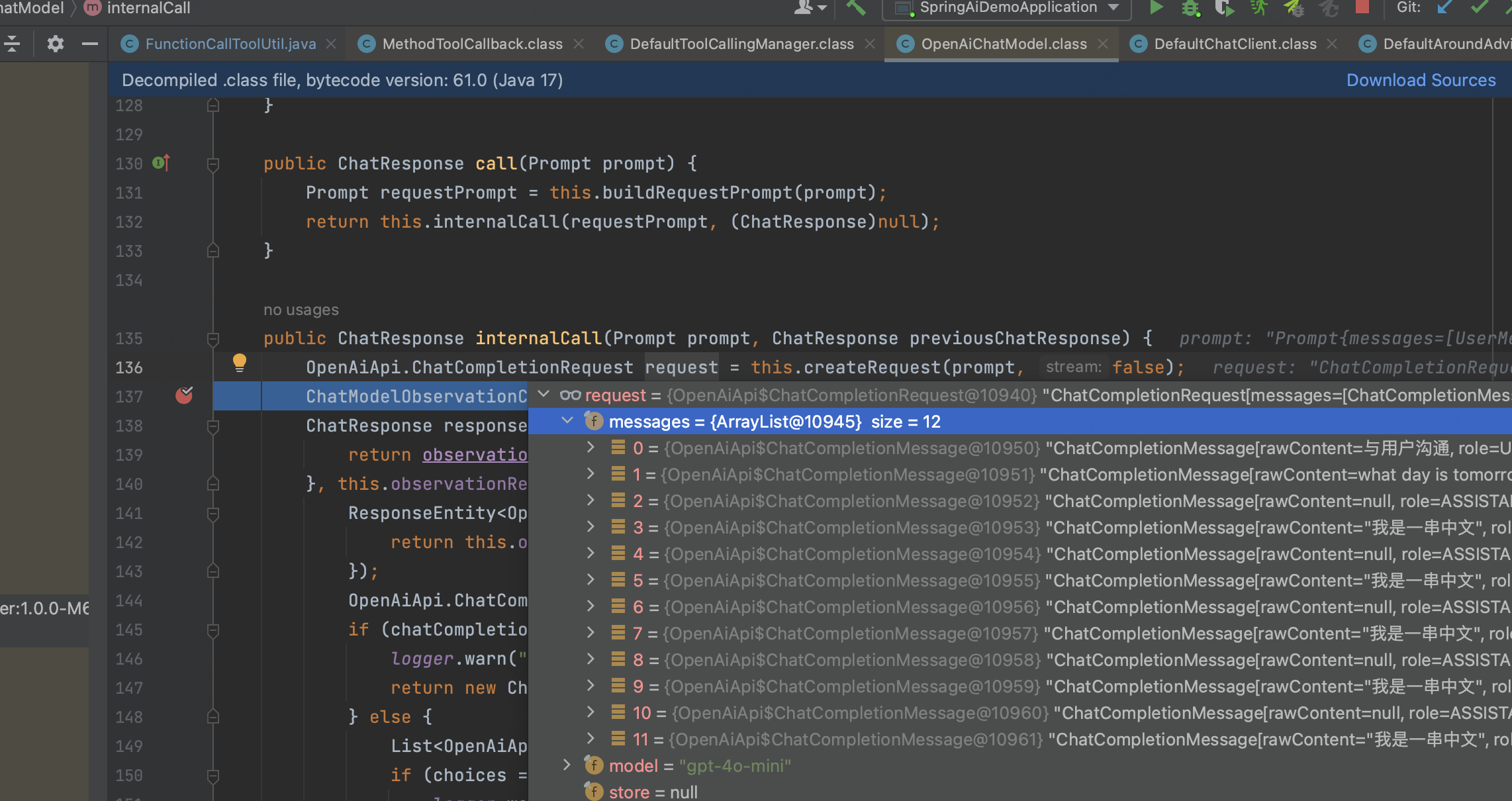1512x801 pixels.
Task: Switch to MethodToolCallback.class tab
Action: [472, 44]
